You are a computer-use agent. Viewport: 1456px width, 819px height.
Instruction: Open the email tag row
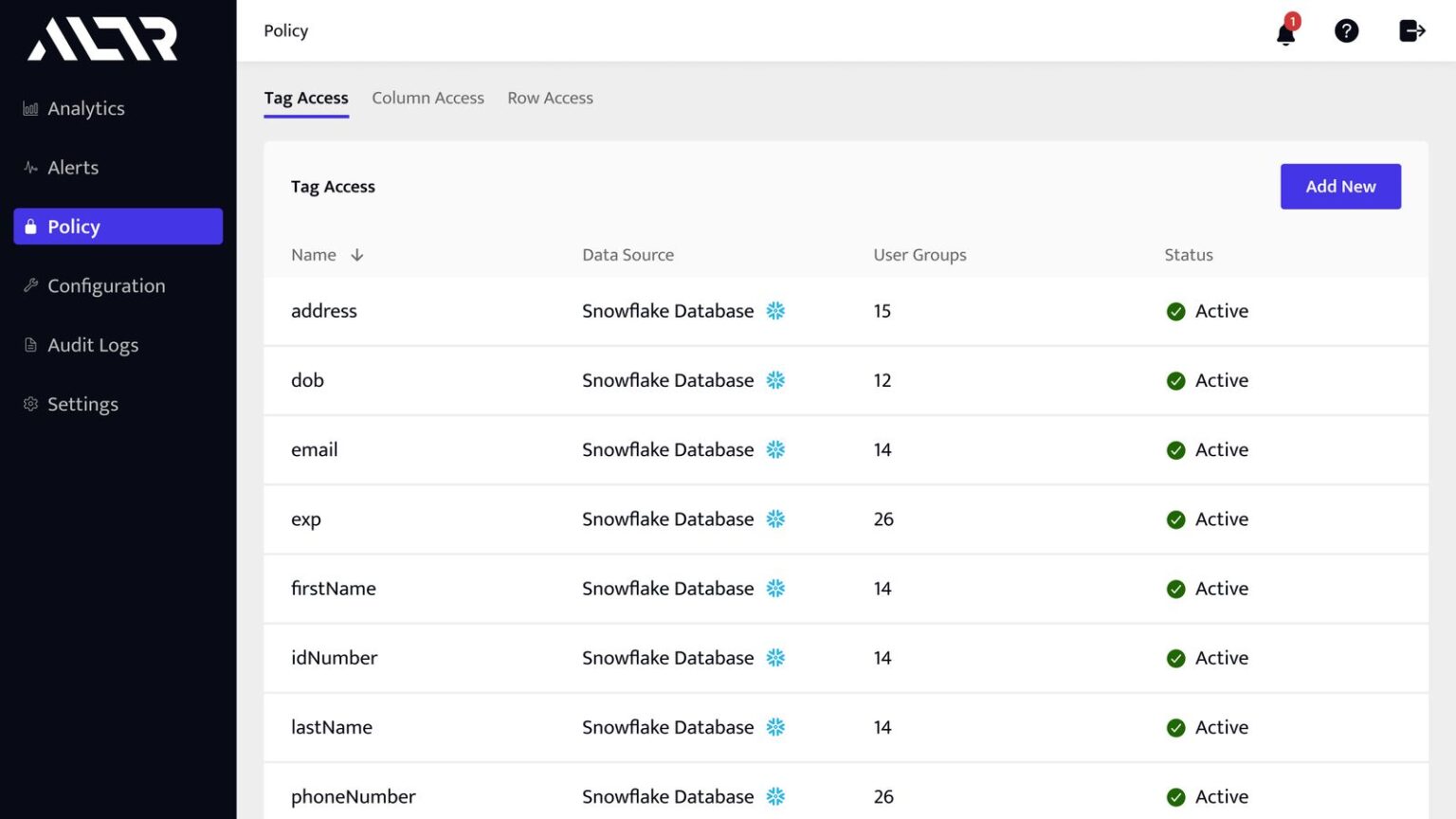[x=315, y=450]
